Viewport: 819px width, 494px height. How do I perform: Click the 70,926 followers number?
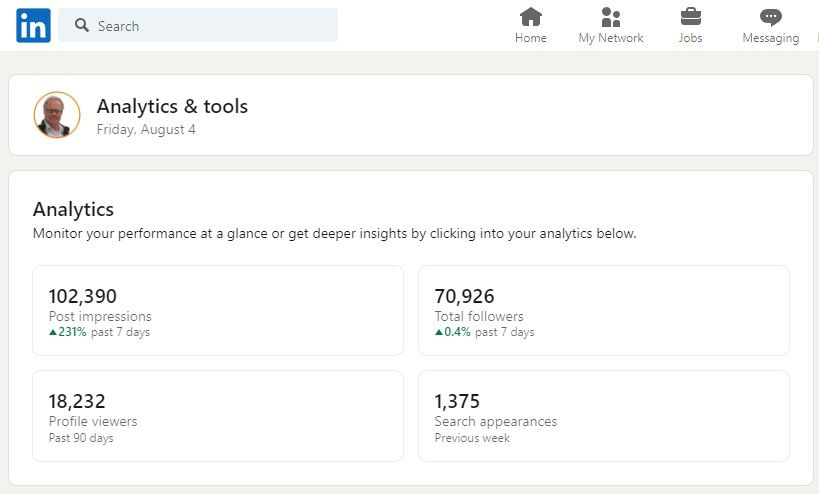(x=464, y=296)
